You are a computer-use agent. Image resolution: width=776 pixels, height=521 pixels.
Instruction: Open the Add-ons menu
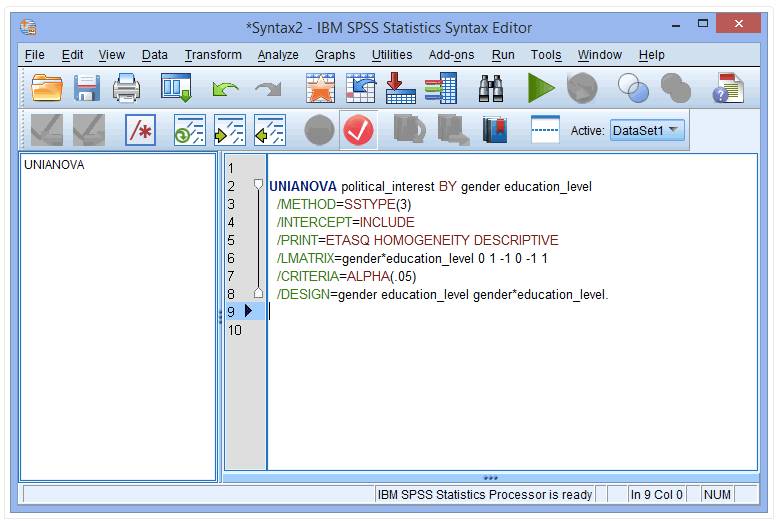point(451,55)
